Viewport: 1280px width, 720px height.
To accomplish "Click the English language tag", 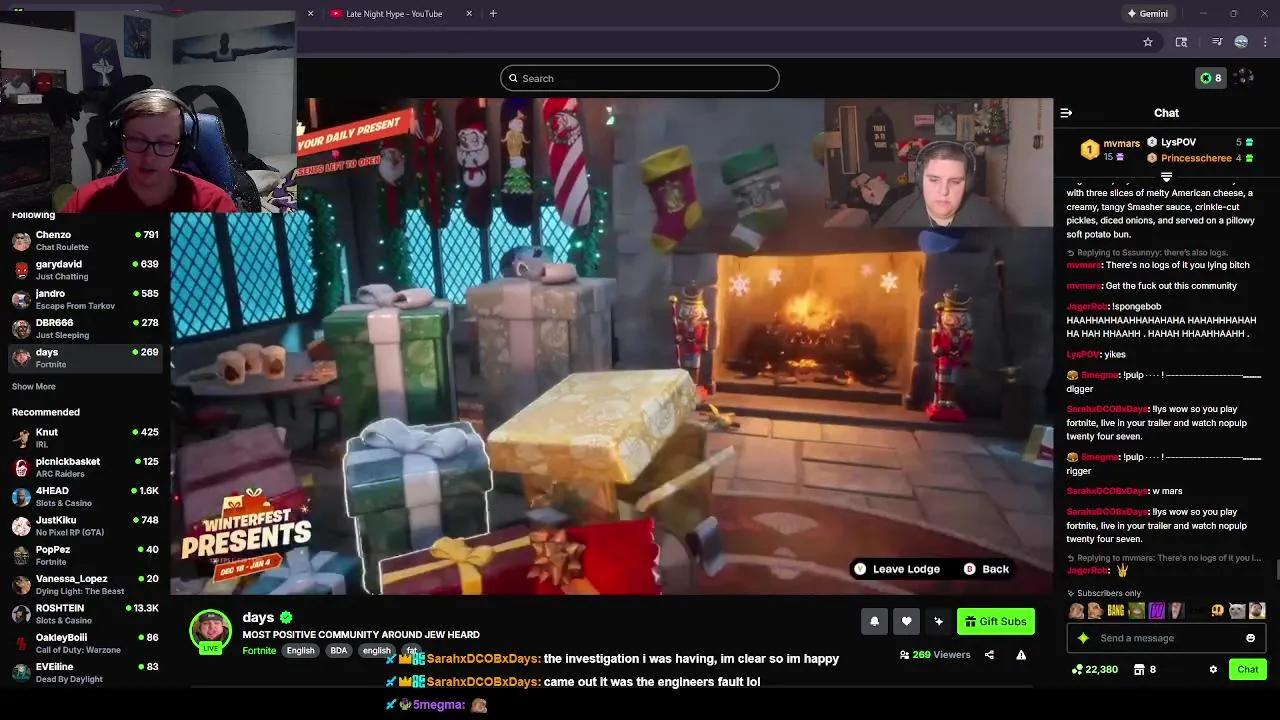I will (x=300, y=651).
